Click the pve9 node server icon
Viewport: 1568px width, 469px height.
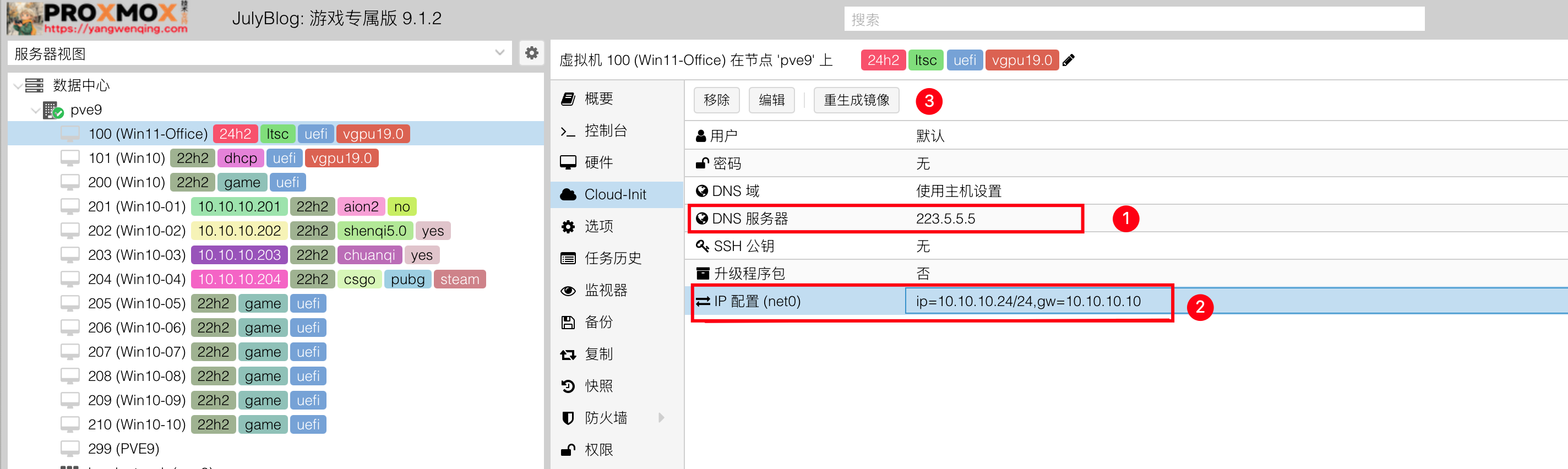click(x=53, y=110)
